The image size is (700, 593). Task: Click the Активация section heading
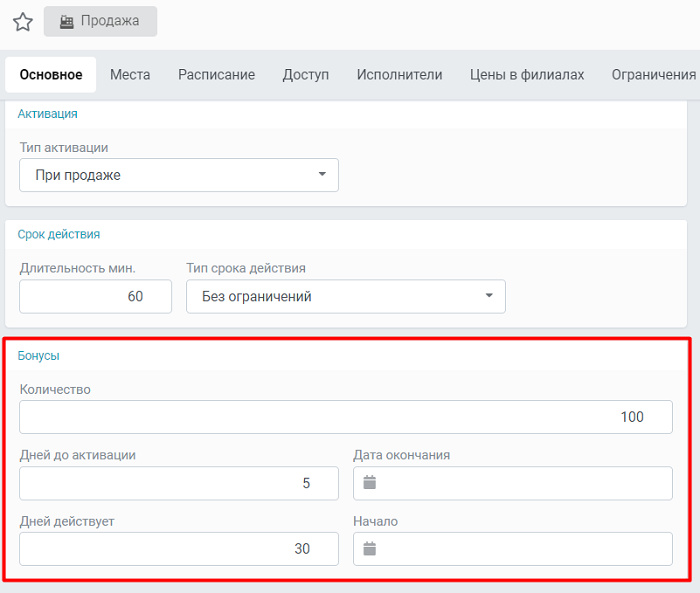(x=47, y=114)
